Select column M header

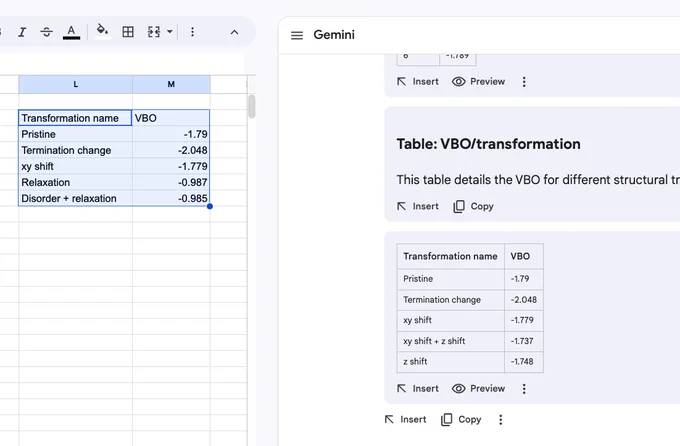(x=171, y=84)
